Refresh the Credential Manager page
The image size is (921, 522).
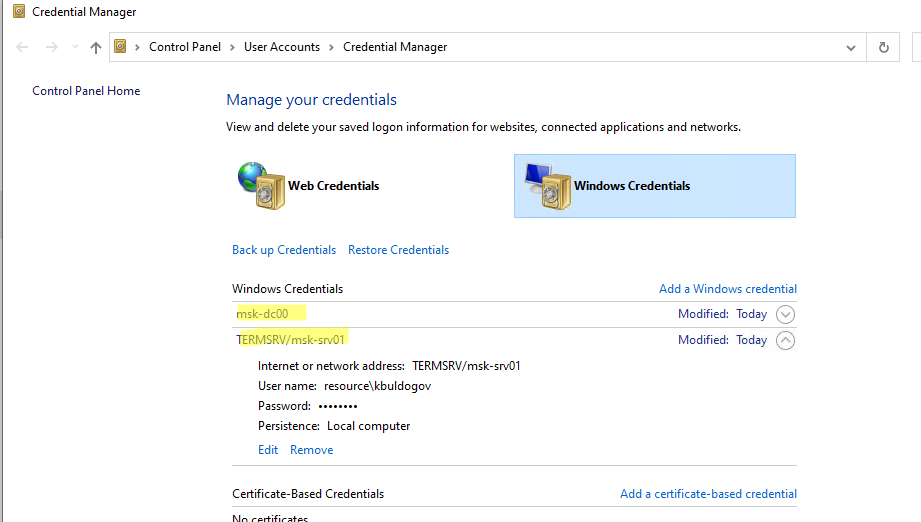click(883, 47)
